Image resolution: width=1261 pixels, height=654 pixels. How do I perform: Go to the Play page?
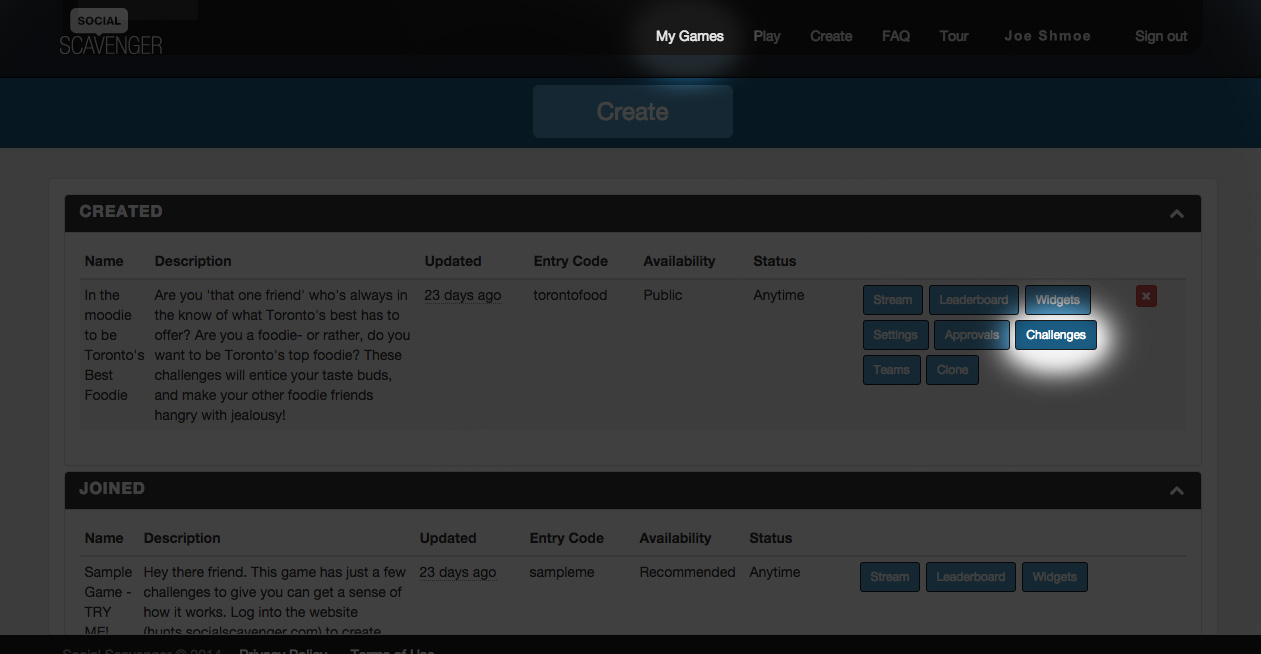(x=767, y=36)
